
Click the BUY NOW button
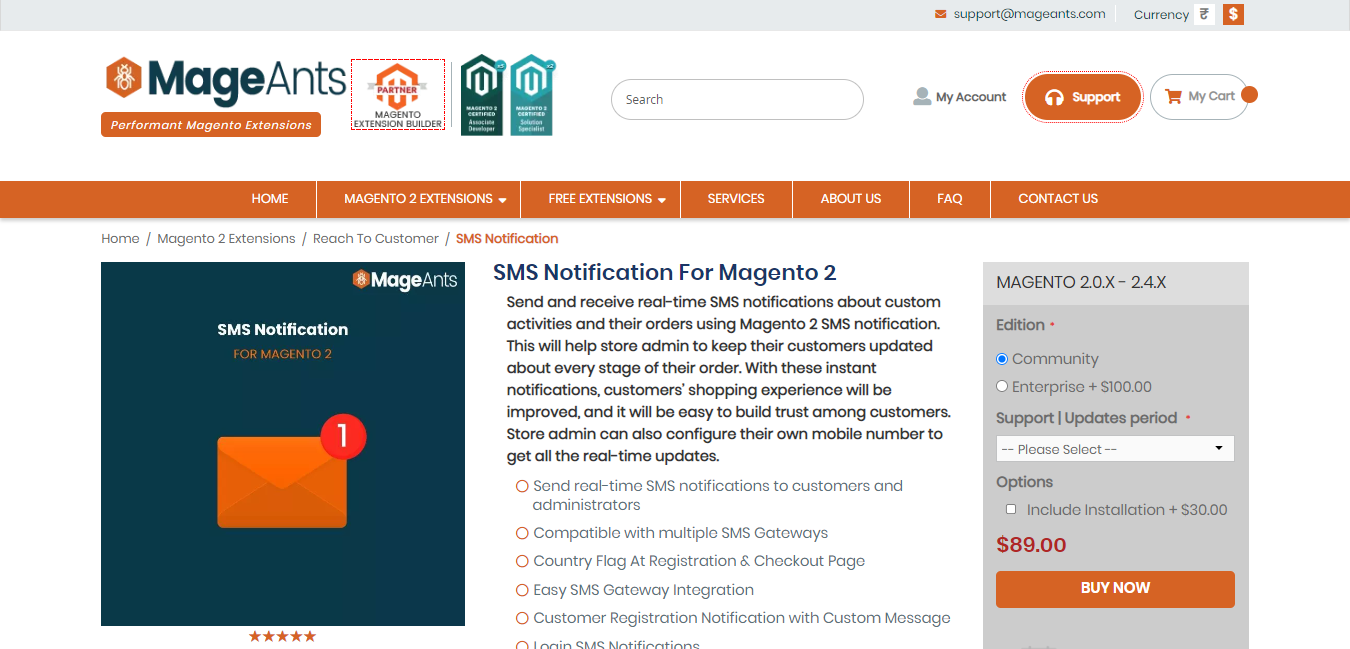(x=1115, y=588)
